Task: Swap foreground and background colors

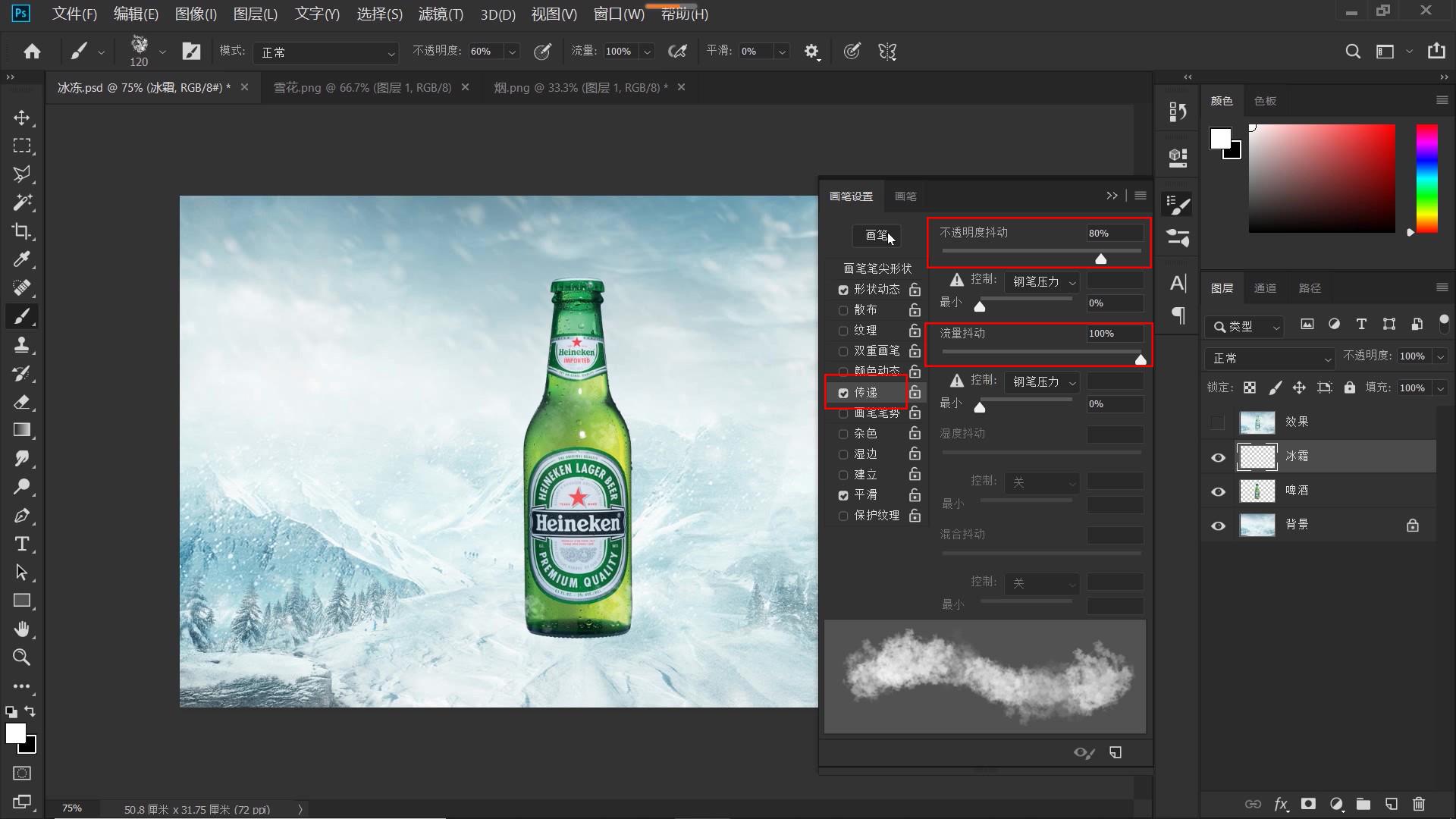Action: pyautogui.click(x=30, y=711)
